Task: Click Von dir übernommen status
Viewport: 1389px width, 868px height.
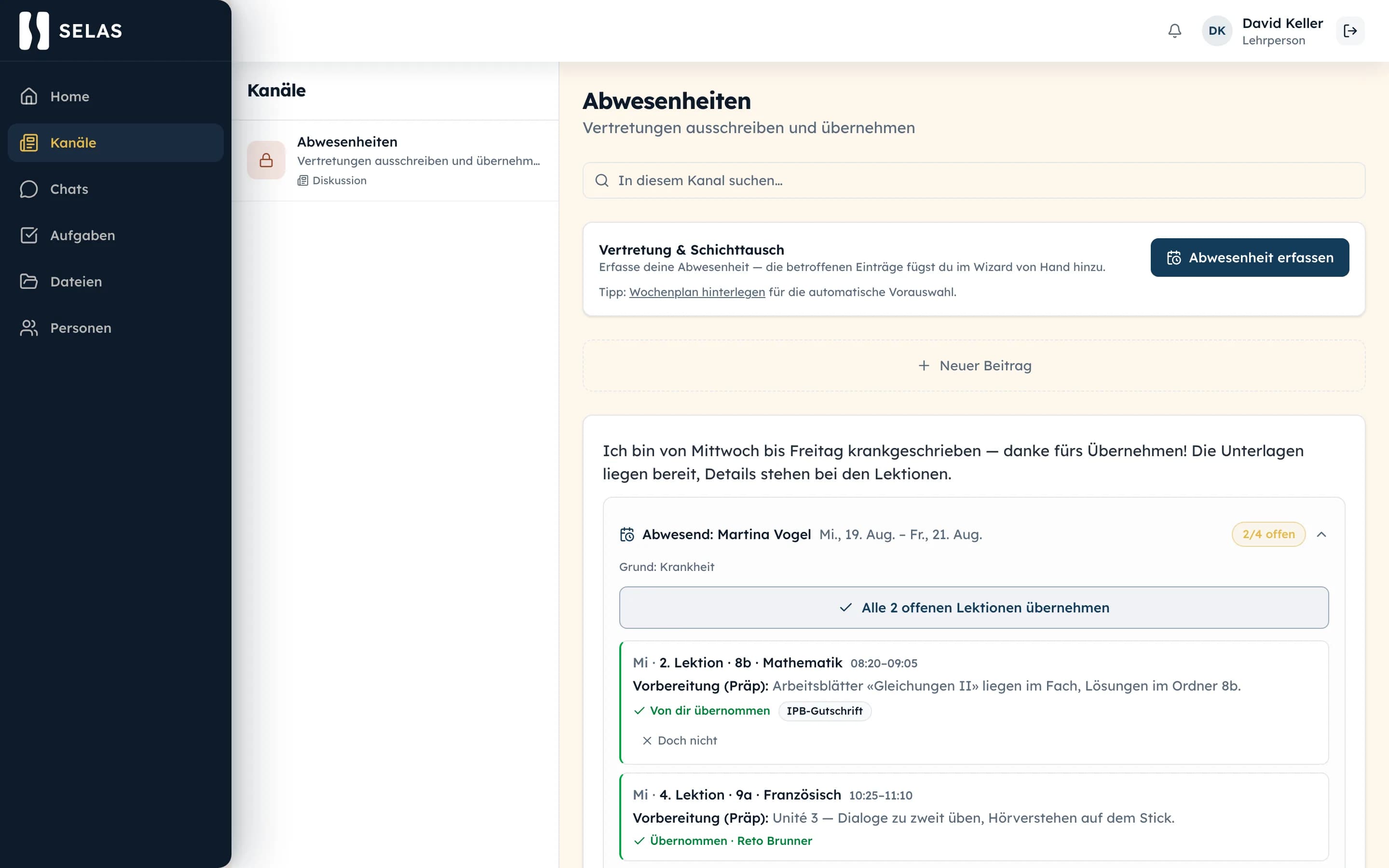Action: [x=702, y=711]
